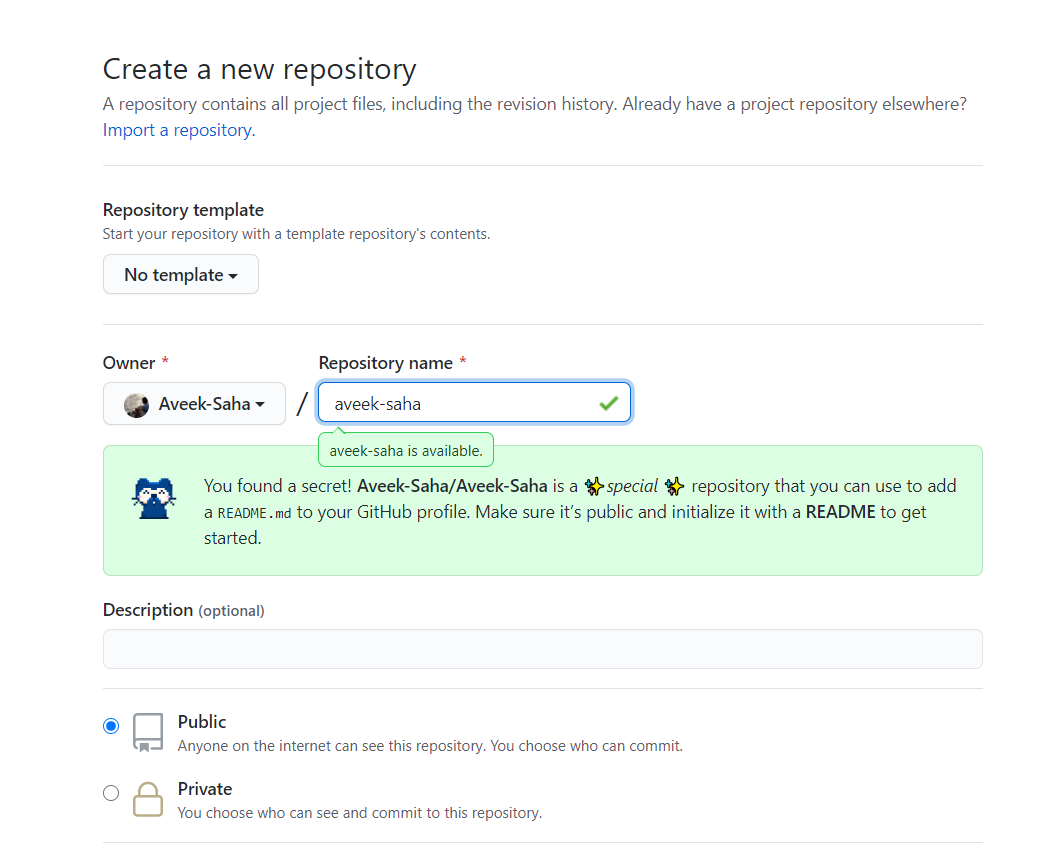The height and width of the screenshot is (866, 1044).
Task: Click the green checkmark in repository name field
Action: [609, 403]
